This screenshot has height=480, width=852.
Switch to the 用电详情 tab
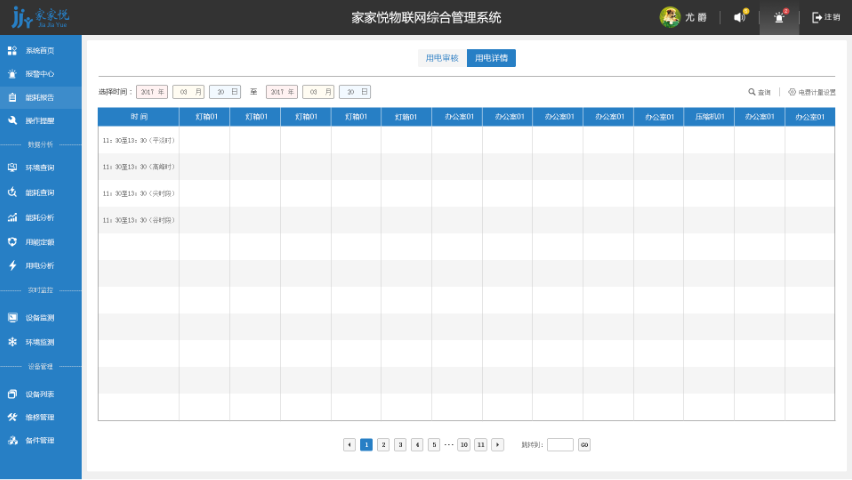(x=491, y=58)
